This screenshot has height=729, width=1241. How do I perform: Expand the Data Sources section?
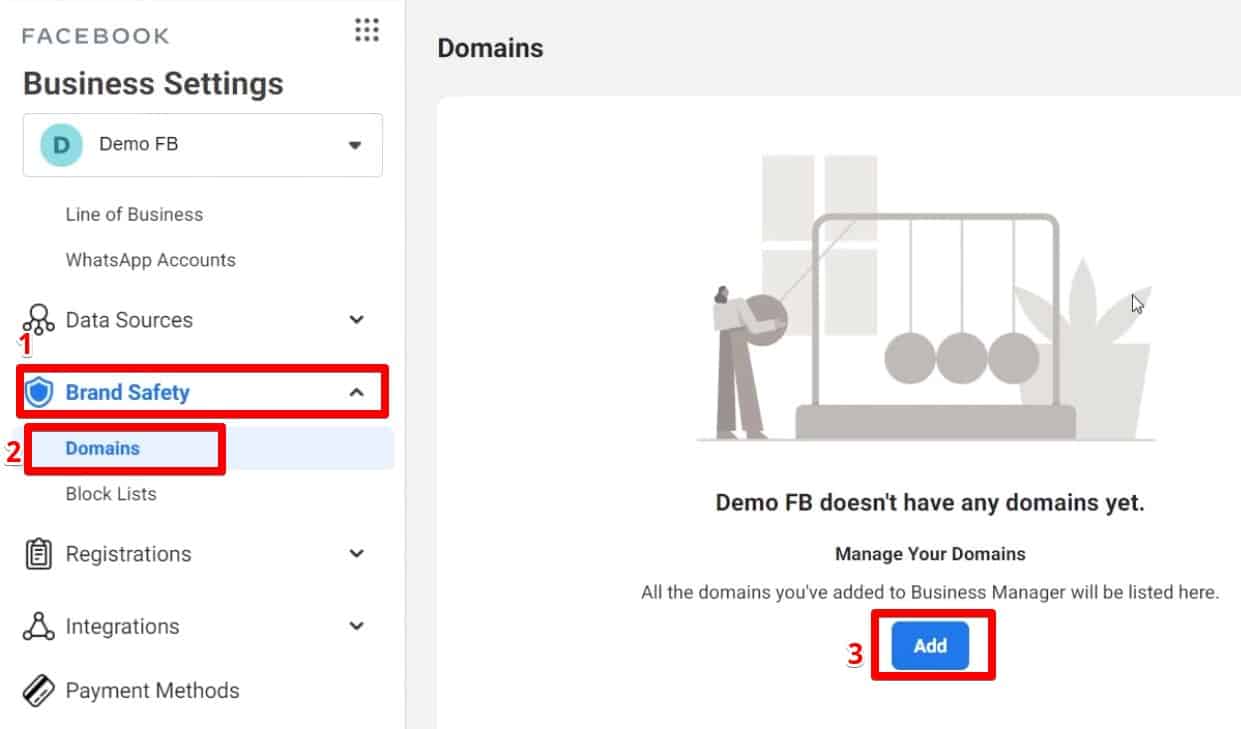(x=356, y=320)
